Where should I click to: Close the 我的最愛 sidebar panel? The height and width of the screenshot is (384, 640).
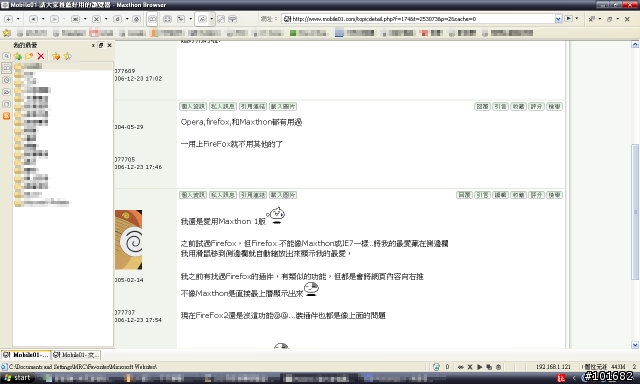(109, 45)
